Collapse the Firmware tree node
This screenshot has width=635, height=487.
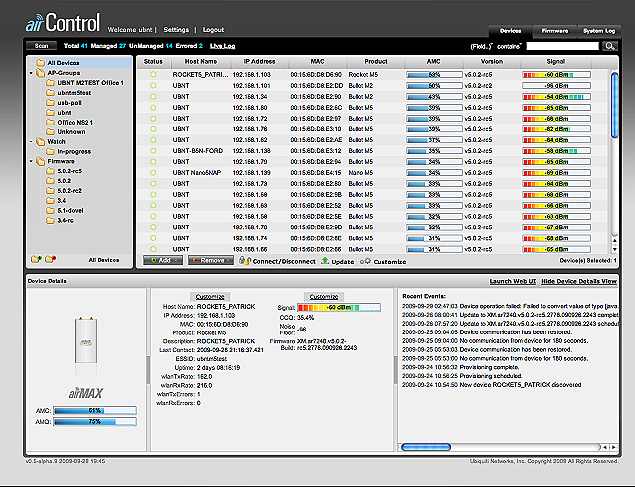pyautogui.click(x=31, y=161)
